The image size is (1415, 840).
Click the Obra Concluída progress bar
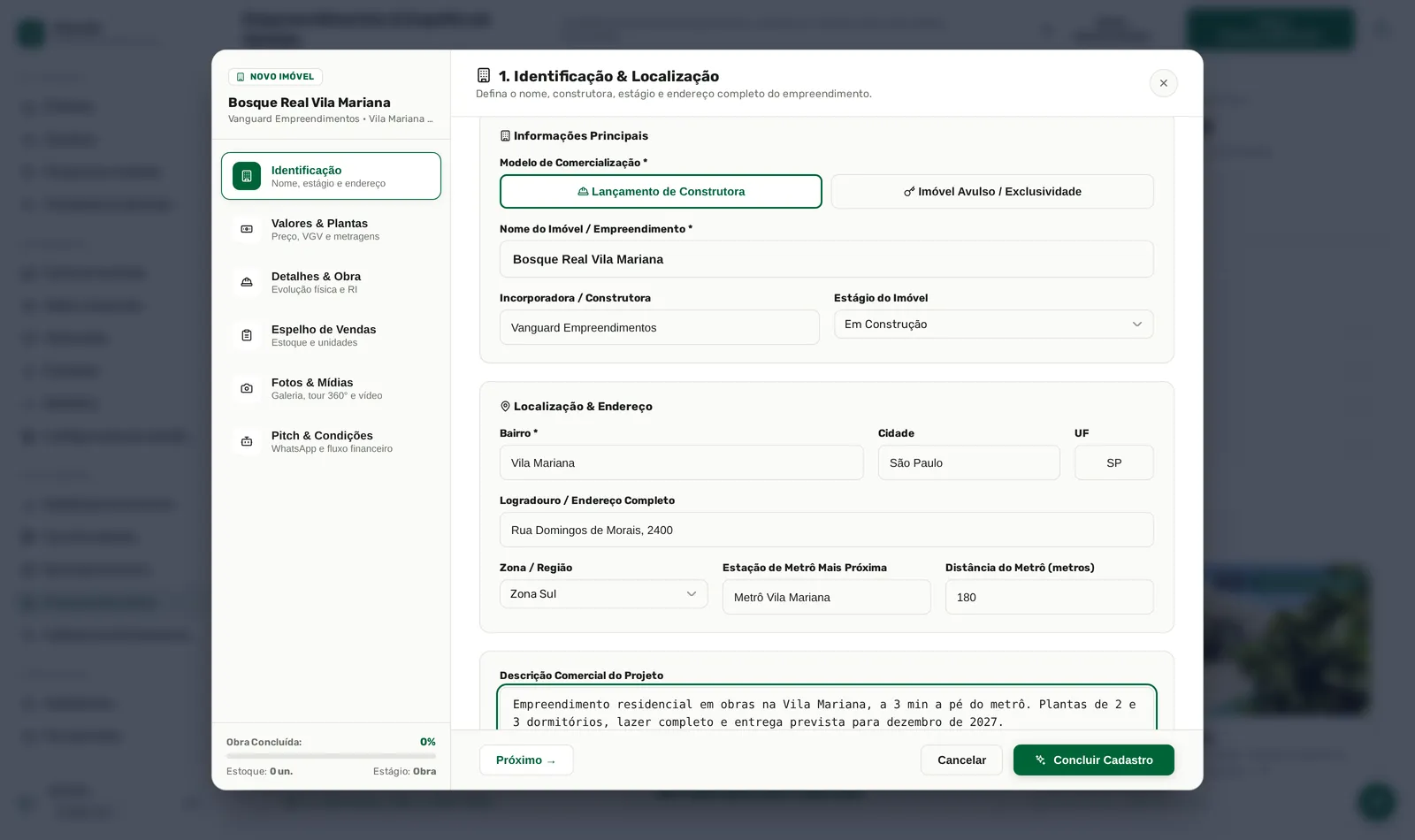(331, 756)
